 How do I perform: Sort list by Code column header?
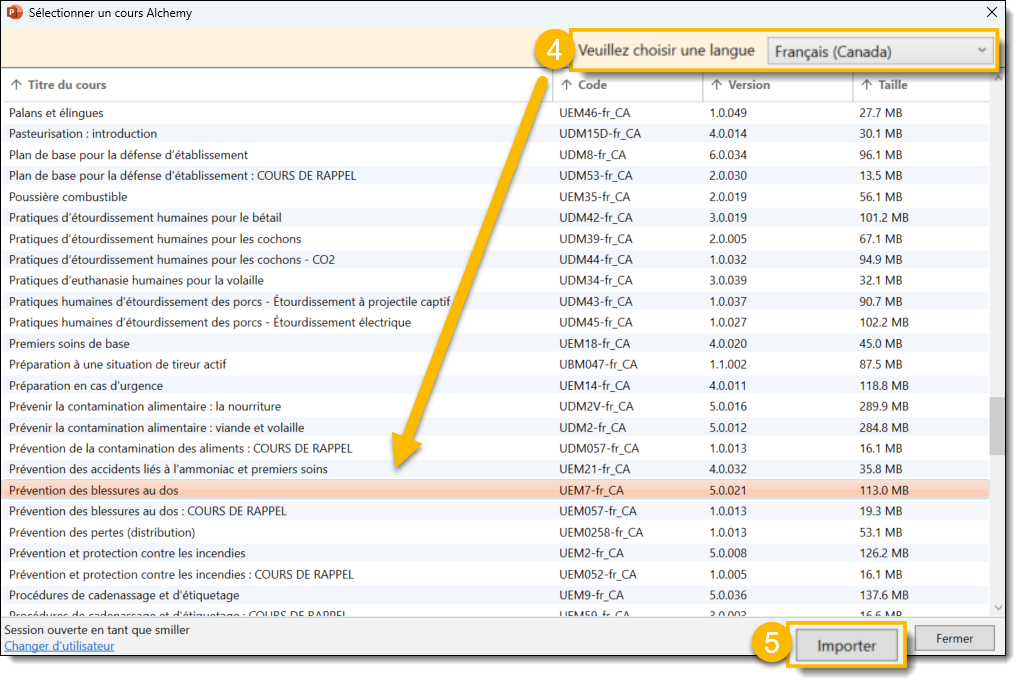pos(592,85)
